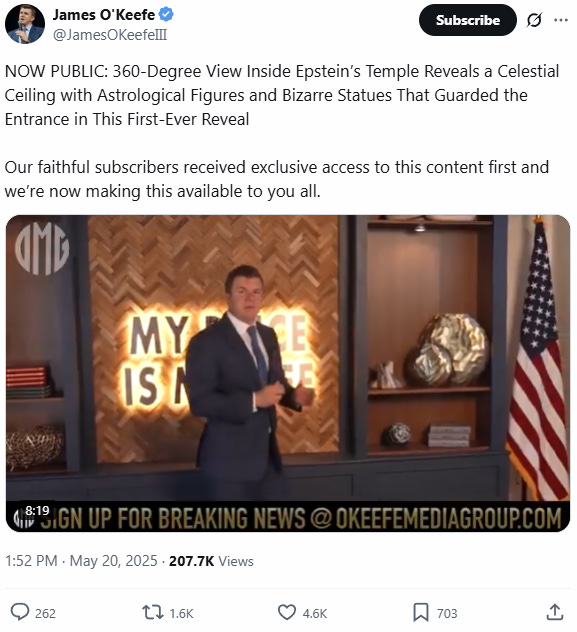Click the 703 bookmarks count

click(x=447, y=613)
